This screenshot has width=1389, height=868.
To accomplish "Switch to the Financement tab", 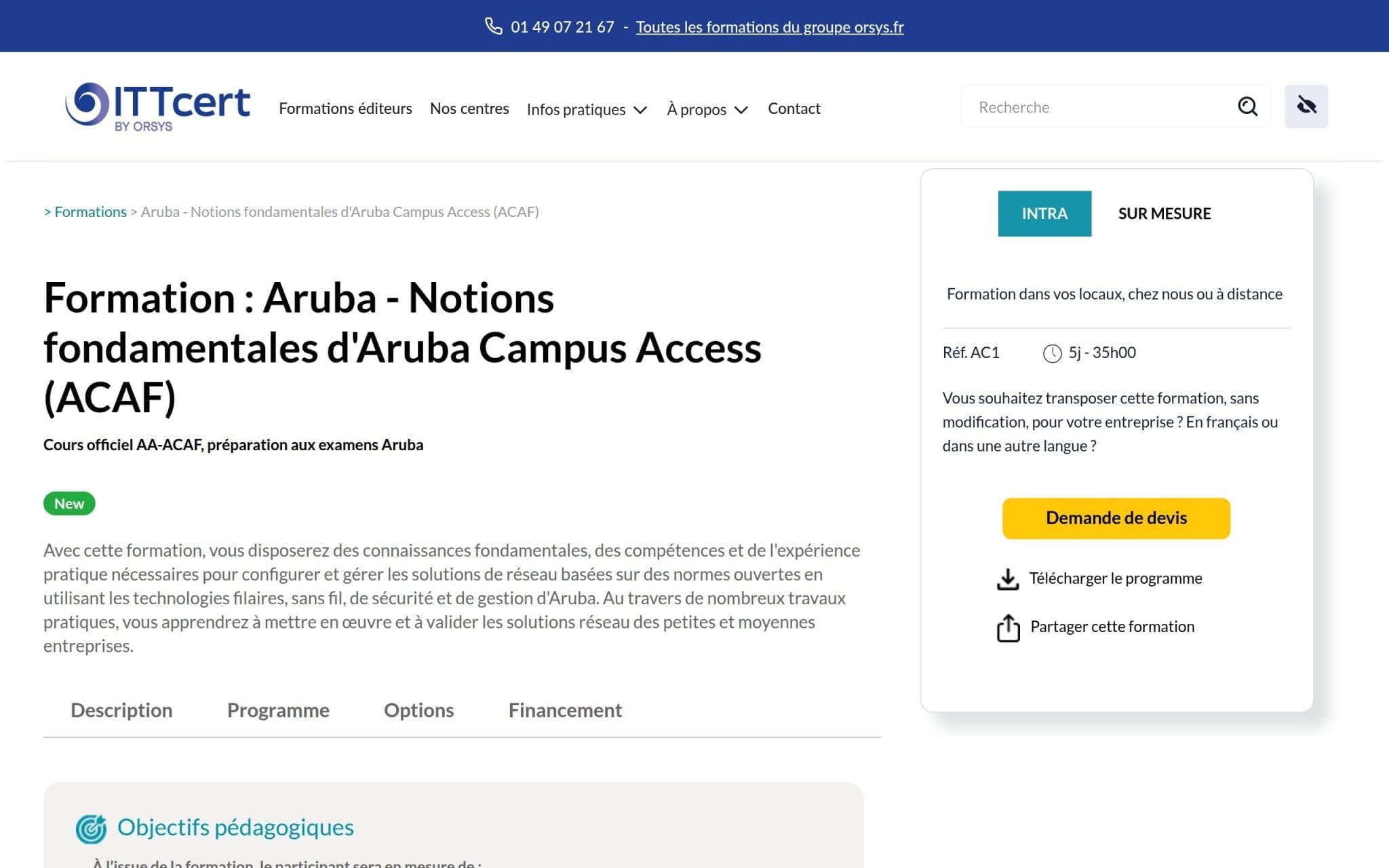I will coord(565,710).
